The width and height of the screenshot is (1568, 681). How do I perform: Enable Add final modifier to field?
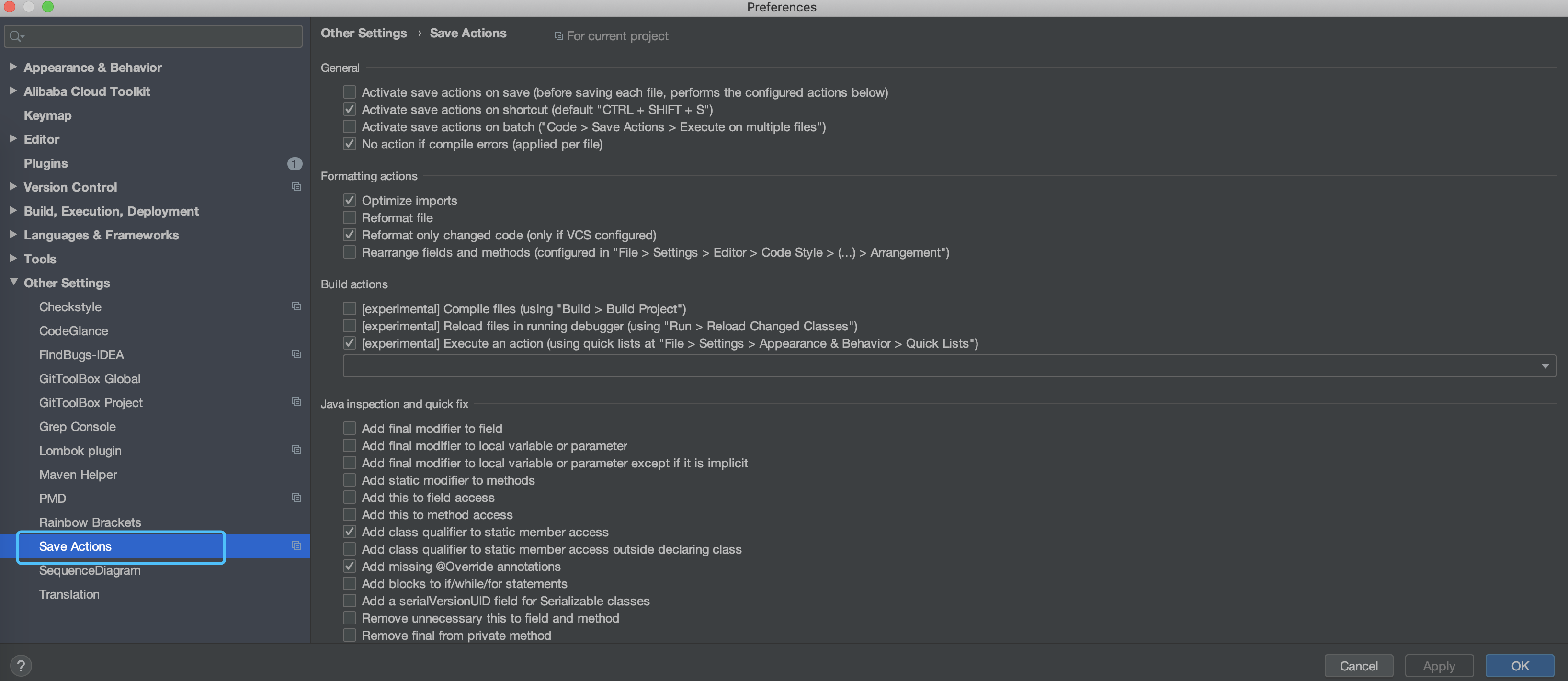[350, 429]
